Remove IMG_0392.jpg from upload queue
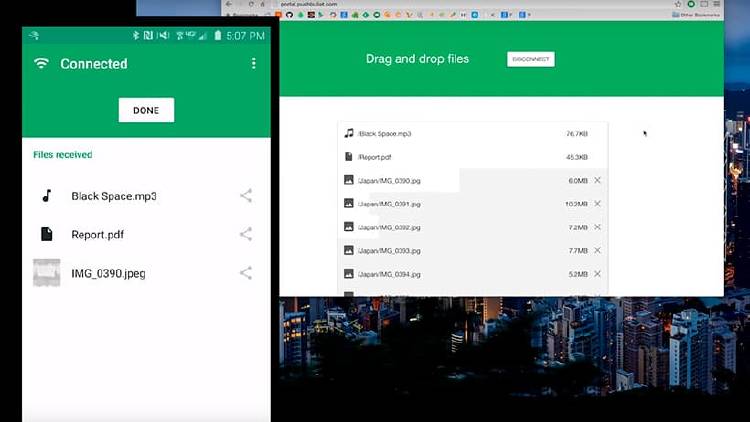Image resolution: width=750 pixels, height=422 pixels. point(597,227)
